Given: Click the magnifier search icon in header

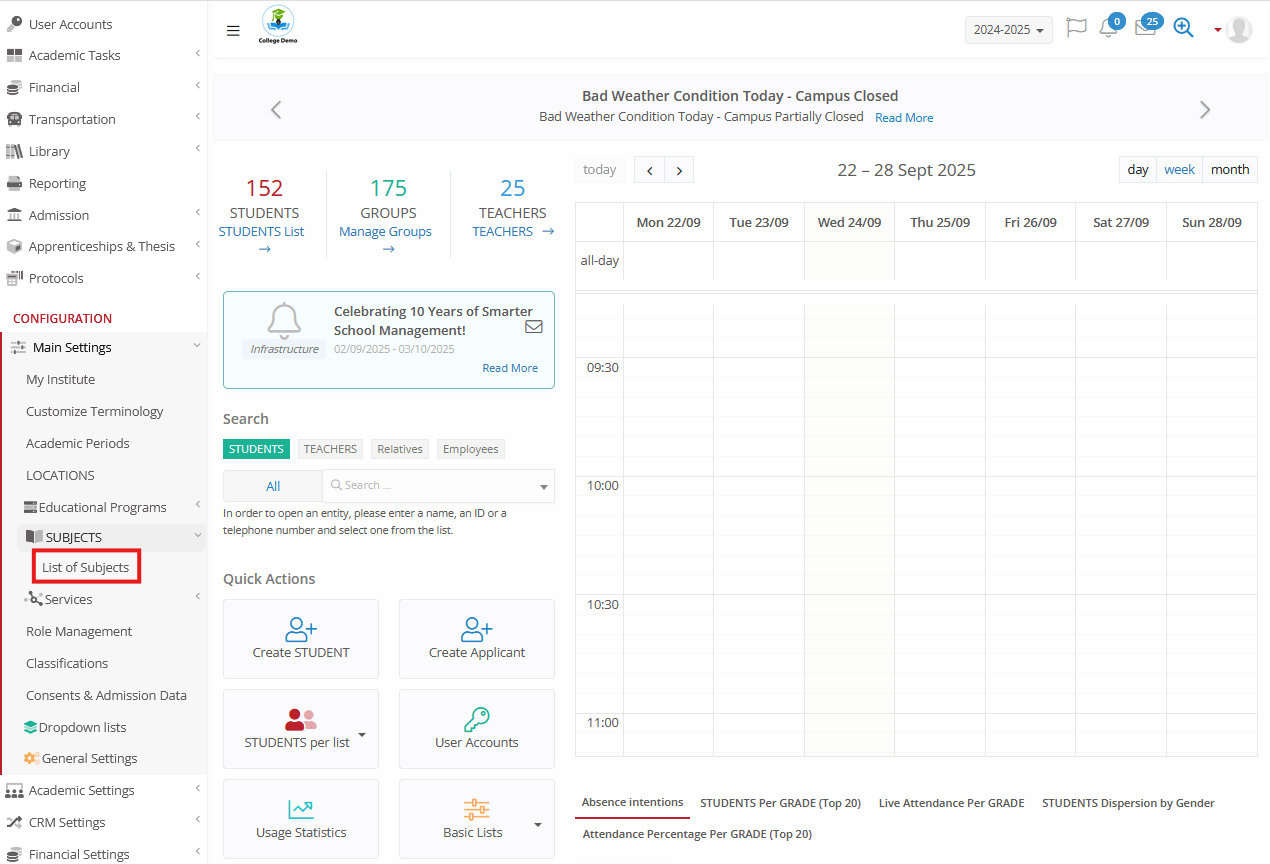Looking at the screenshot, I should click(1183, 29).
